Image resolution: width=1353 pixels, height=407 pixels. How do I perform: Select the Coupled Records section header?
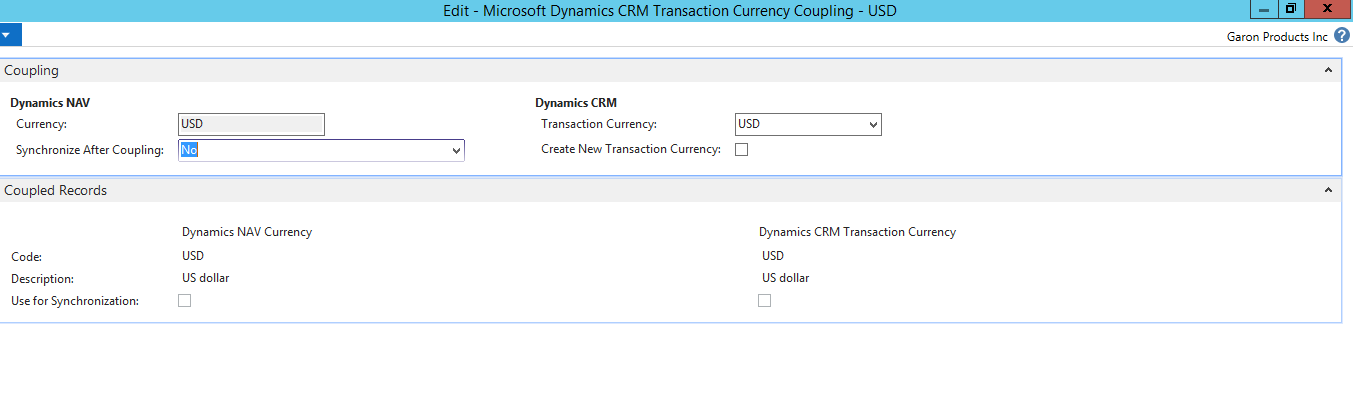(670, 190)
